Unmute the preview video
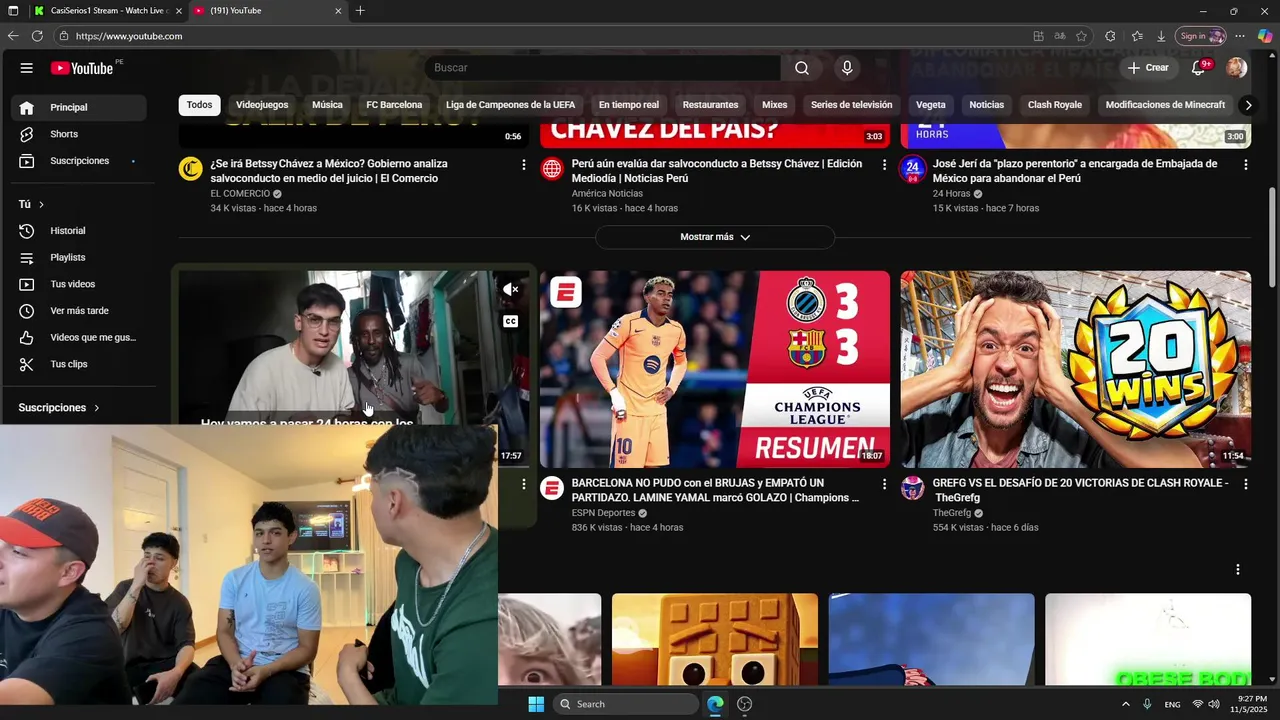The height and width of the screenshot is (720, 1280). [510, 290]
